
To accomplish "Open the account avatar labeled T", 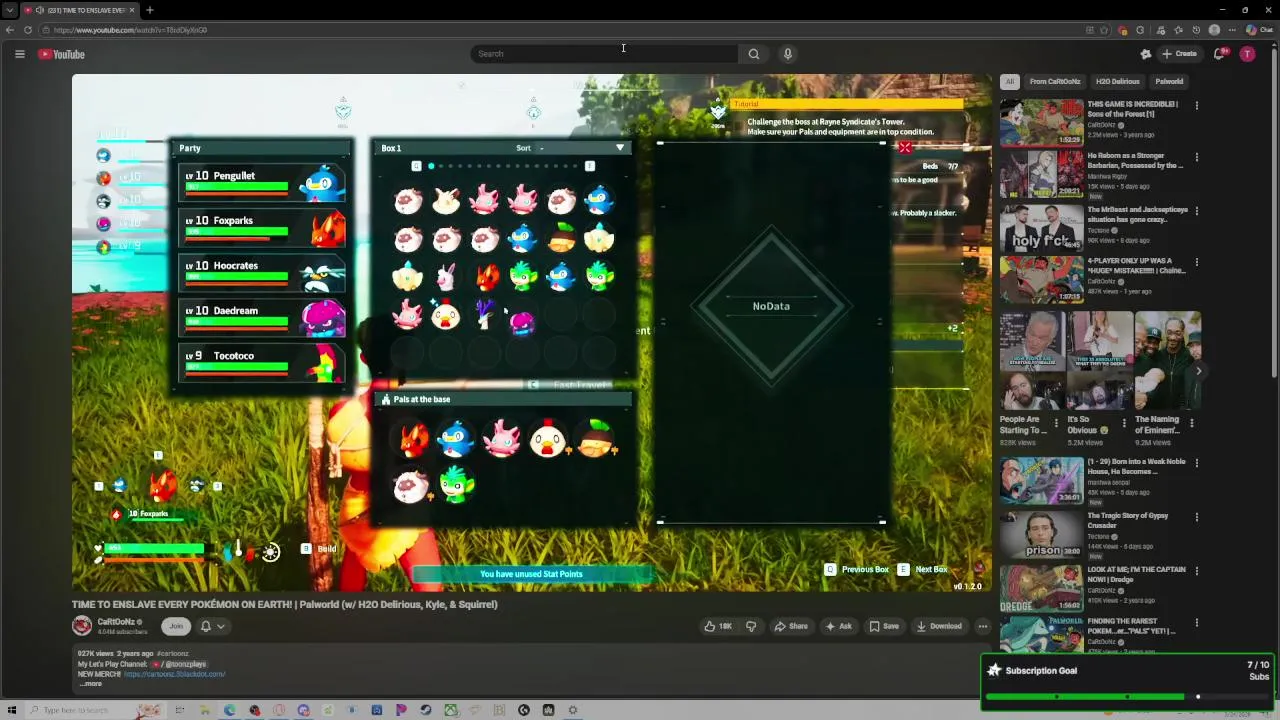I will (x=1247, y=54).
